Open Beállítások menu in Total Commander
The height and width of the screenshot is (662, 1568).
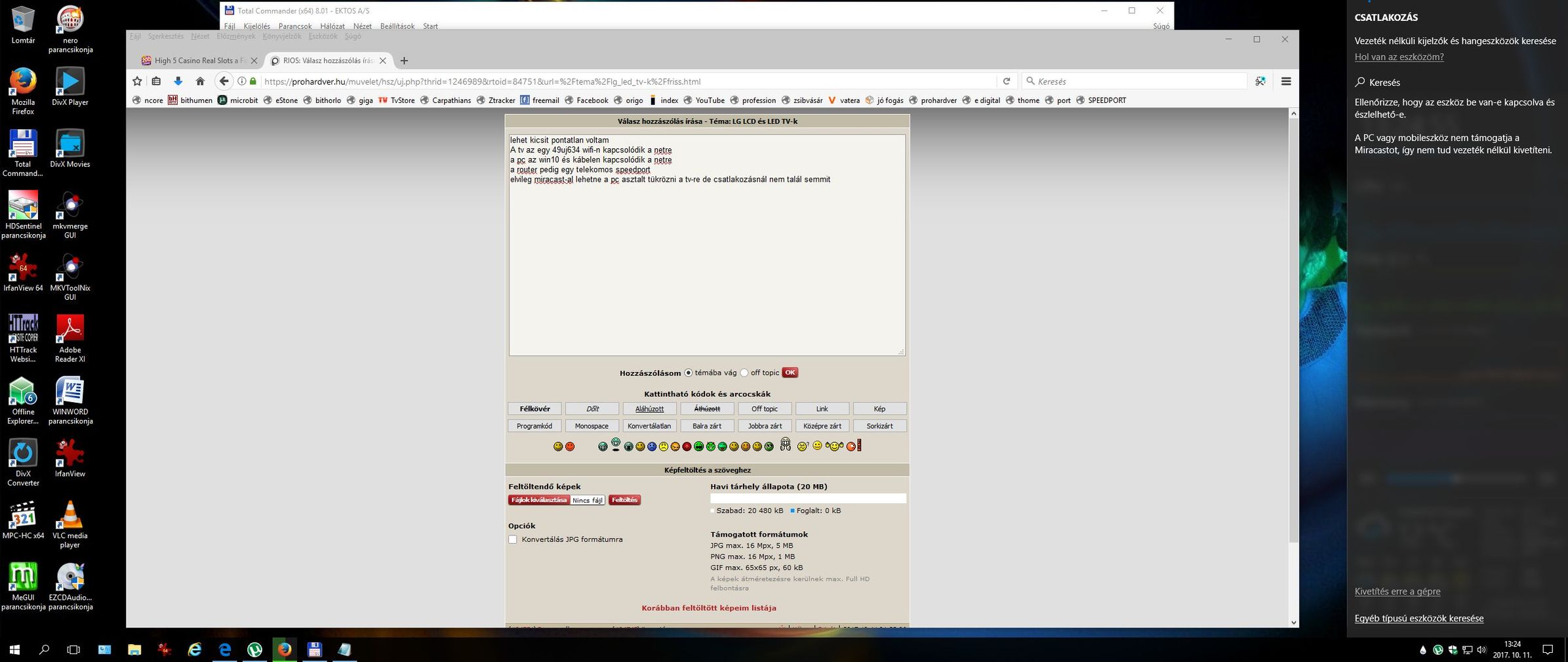[397, 26]
